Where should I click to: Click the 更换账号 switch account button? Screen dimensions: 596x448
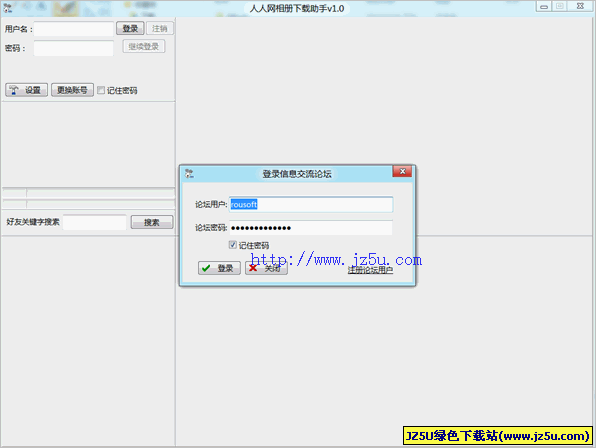[72, 90]
